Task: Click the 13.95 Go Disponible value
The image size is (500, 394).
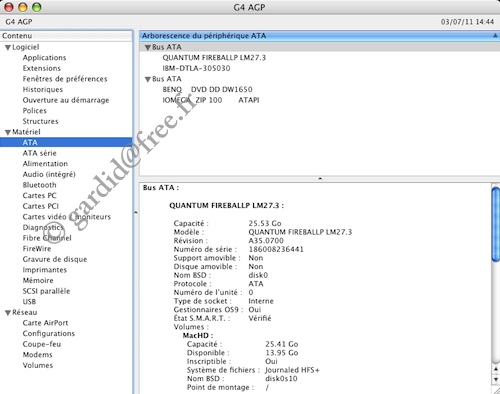Action: (282, 353)
